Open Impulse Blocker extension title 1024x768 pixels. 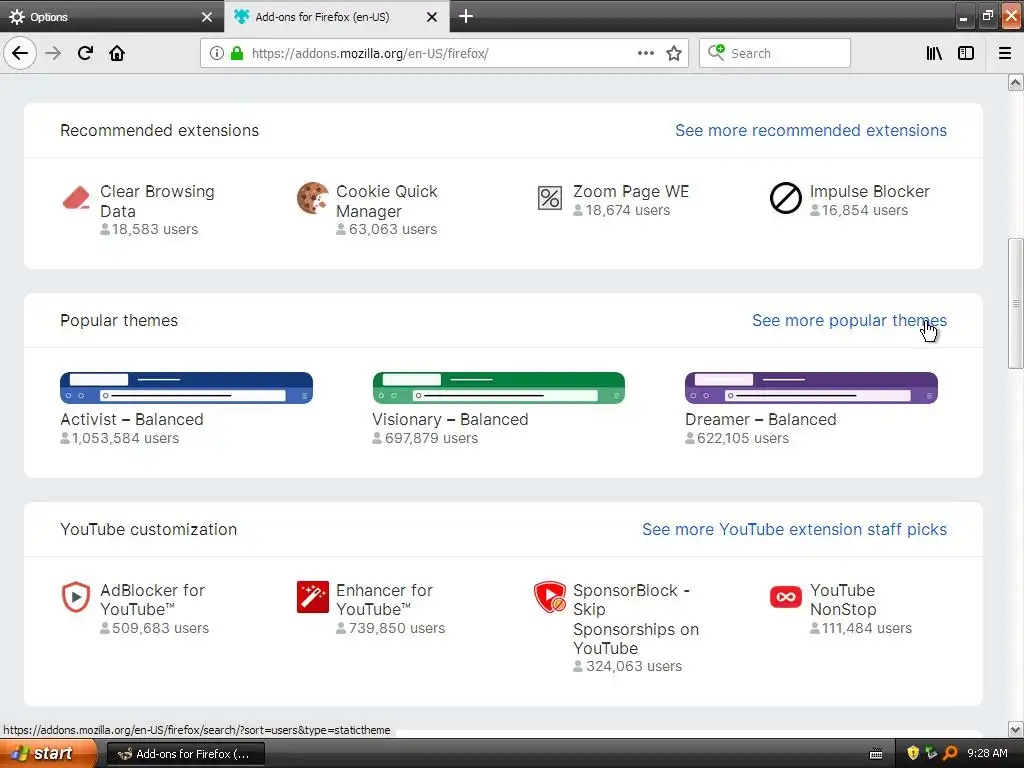(x=869, y=191)
